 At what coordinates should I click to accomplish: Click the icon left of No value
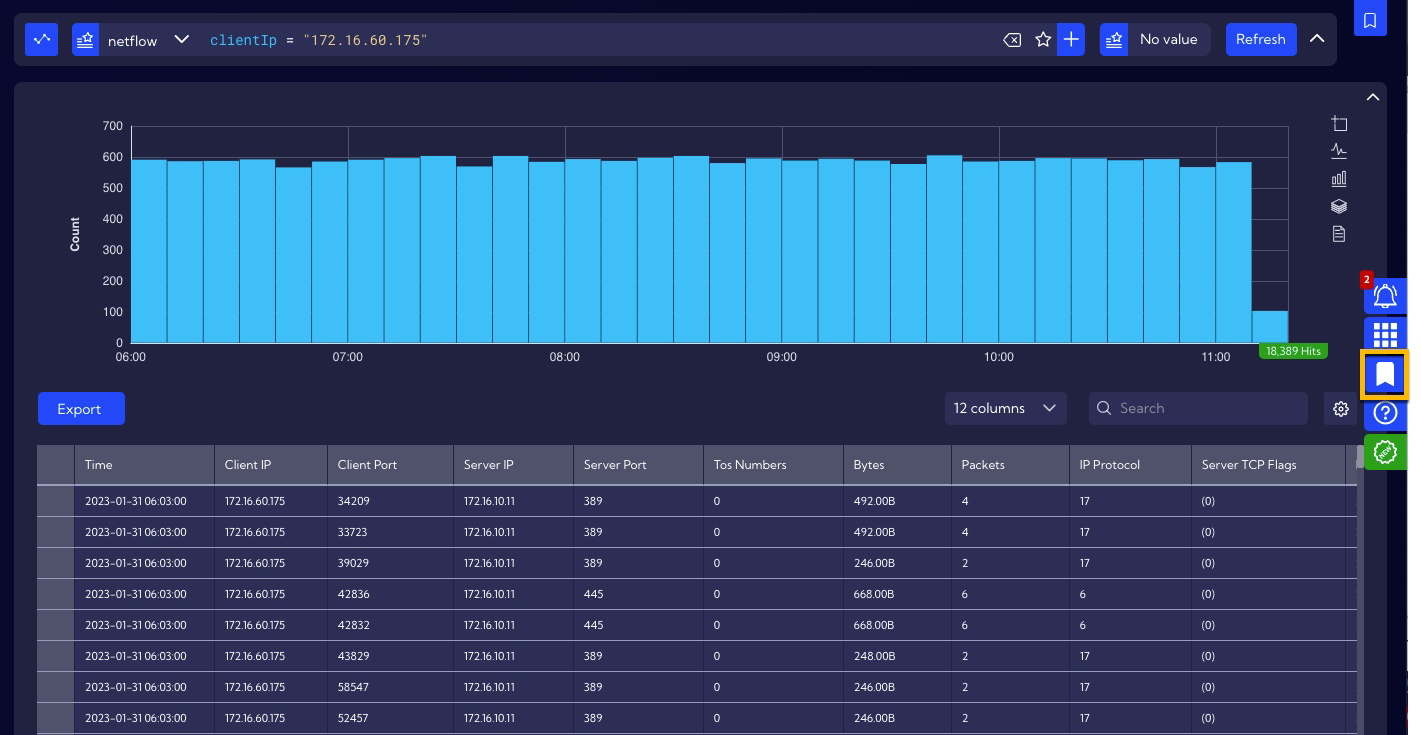(x=1114, y=40)
